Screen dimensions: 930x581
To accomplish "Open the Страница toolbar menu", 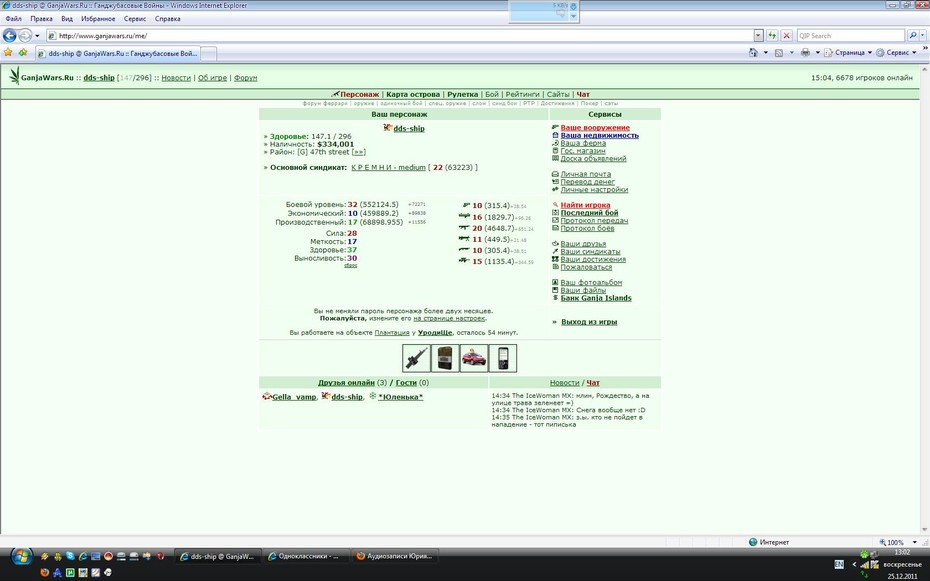I will point(849,53).
